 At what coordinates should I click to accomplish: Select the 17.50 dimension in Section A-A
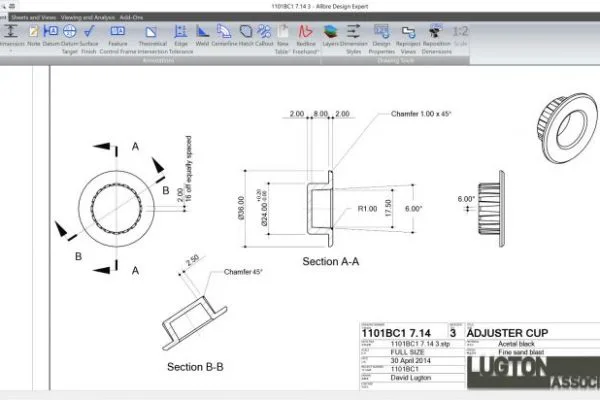click(388, 208)
